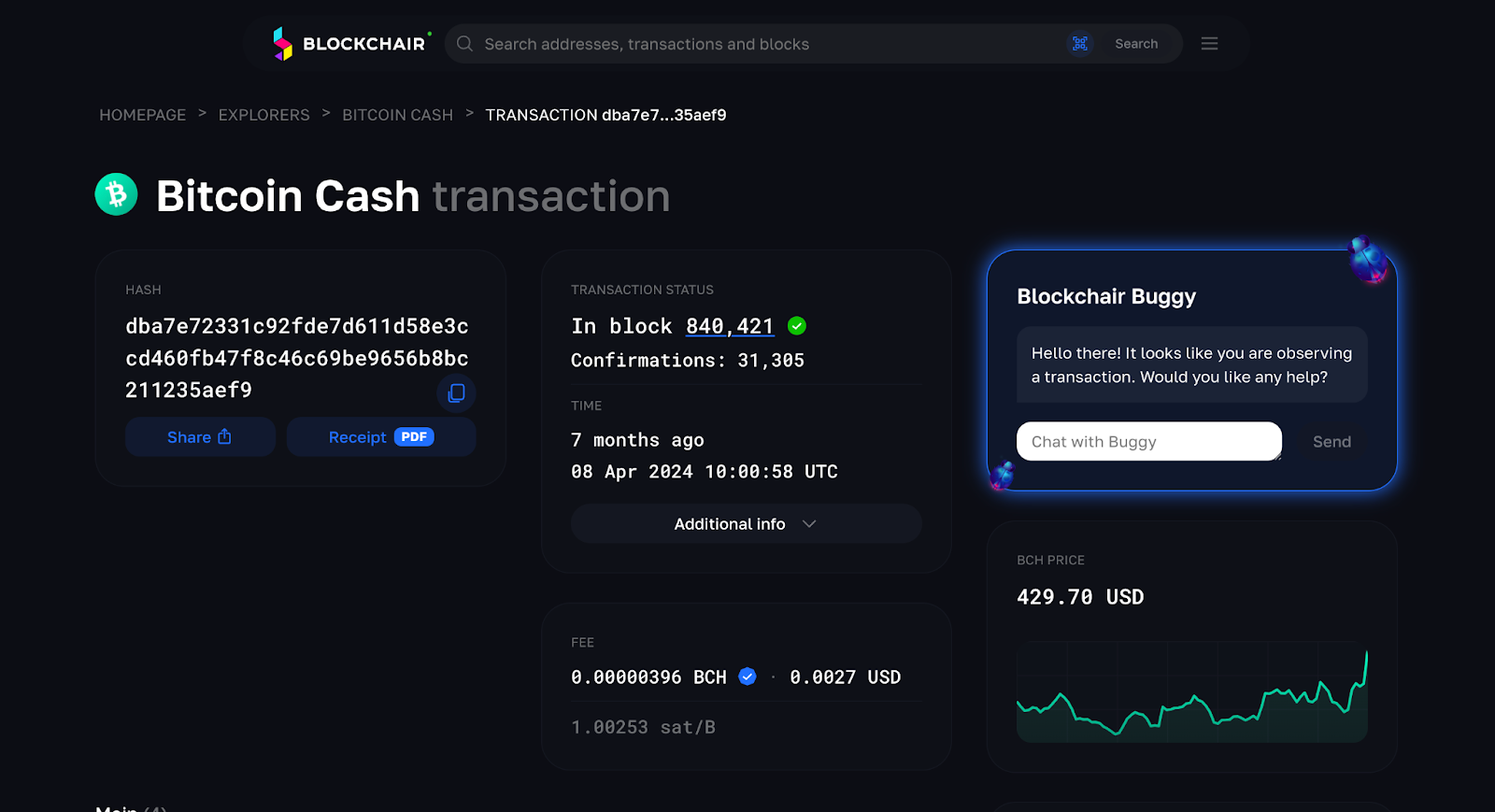1495x812 pixels.
Task: Share this transaction
Action: [x=200, y=437]
